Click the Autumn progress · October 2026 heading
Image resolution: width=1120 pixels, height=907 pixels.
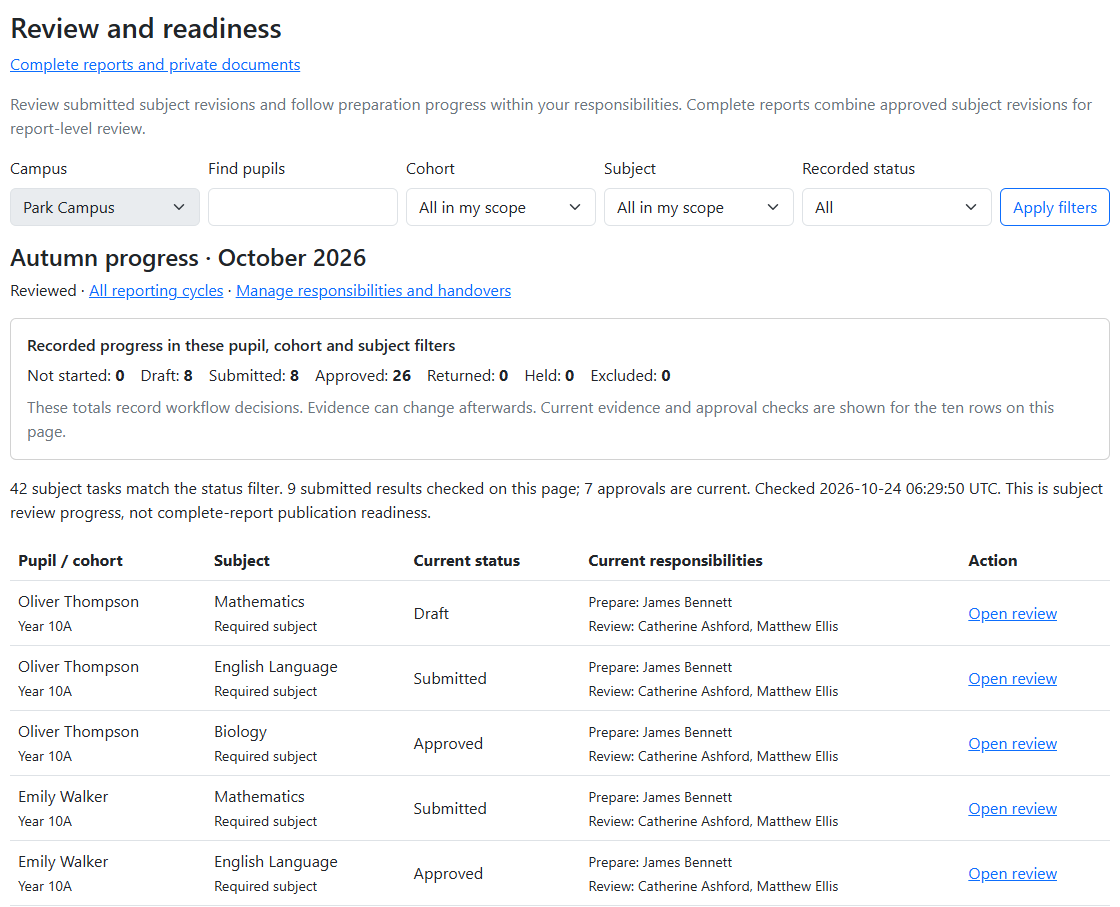coord(188,258)
